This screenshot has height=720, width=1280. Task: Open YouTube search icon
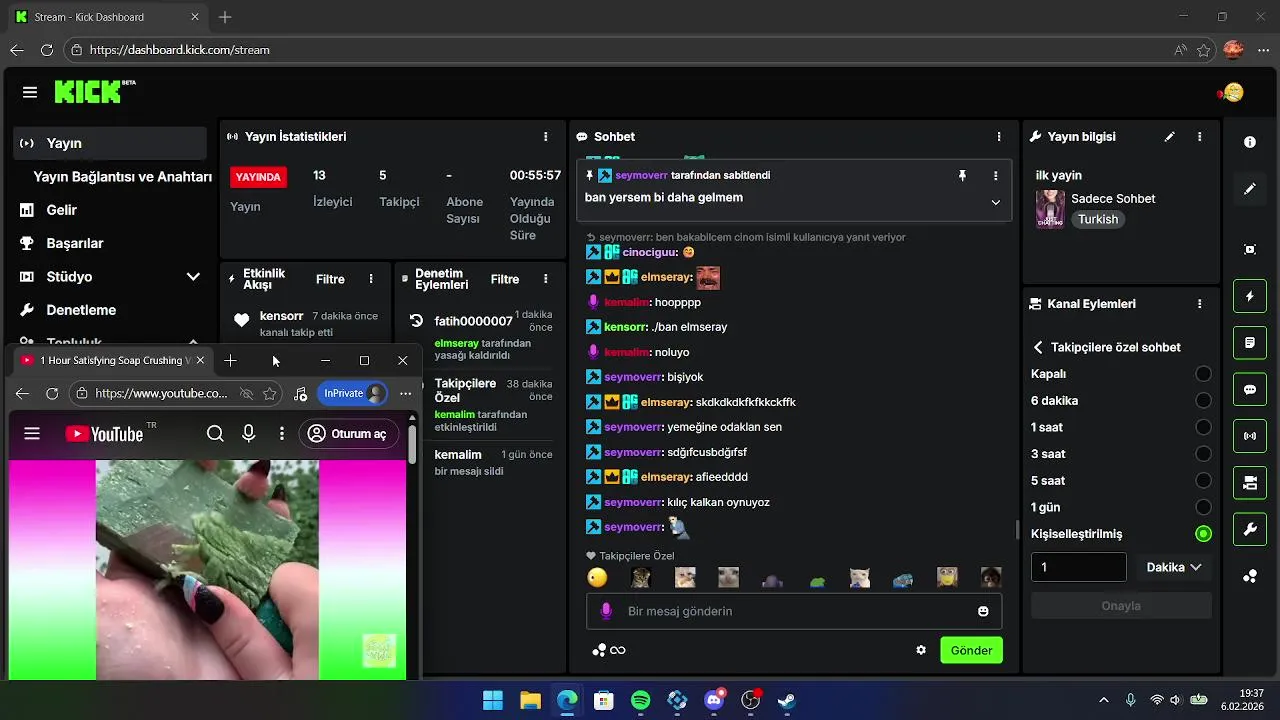point(215,433)
